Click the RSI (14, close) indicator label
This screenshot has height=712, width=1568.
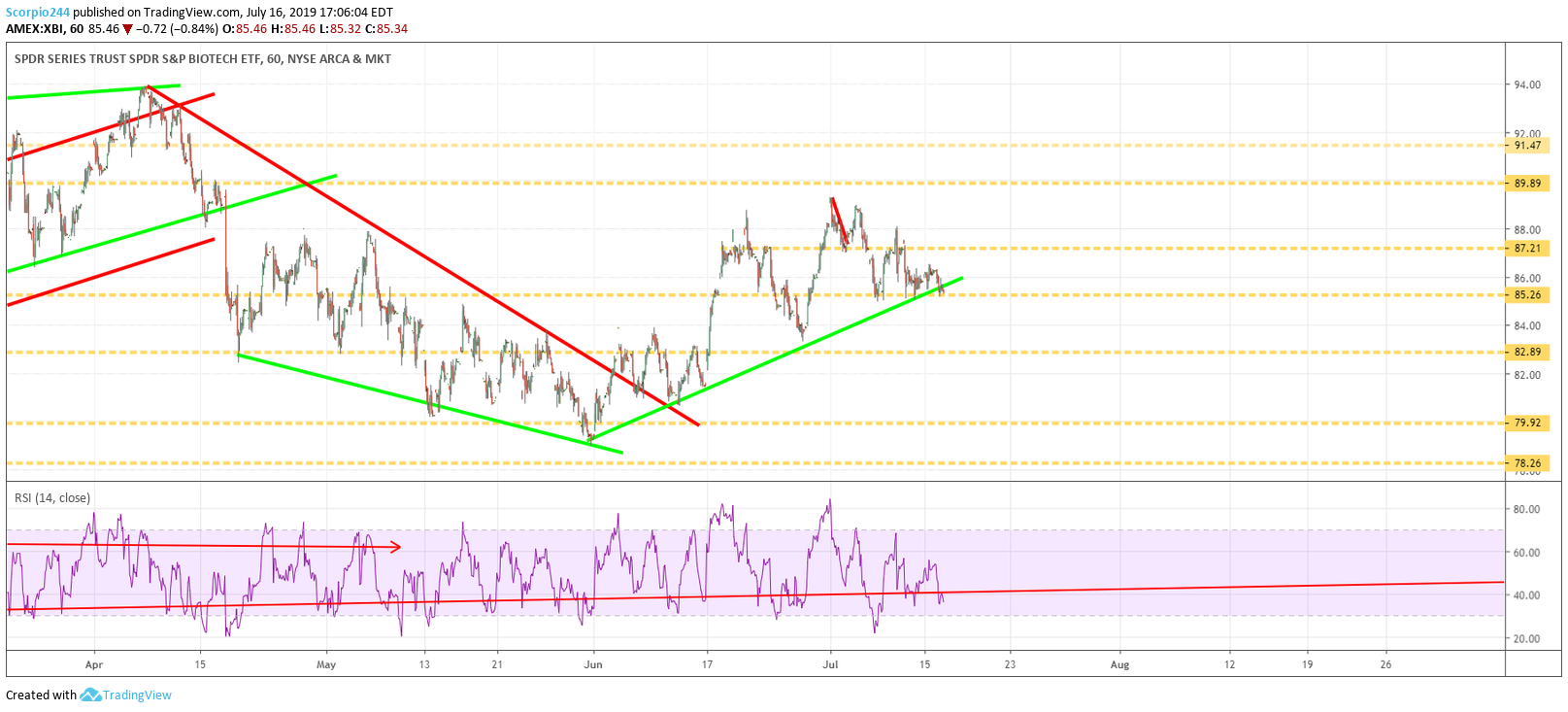click(52, 498)
